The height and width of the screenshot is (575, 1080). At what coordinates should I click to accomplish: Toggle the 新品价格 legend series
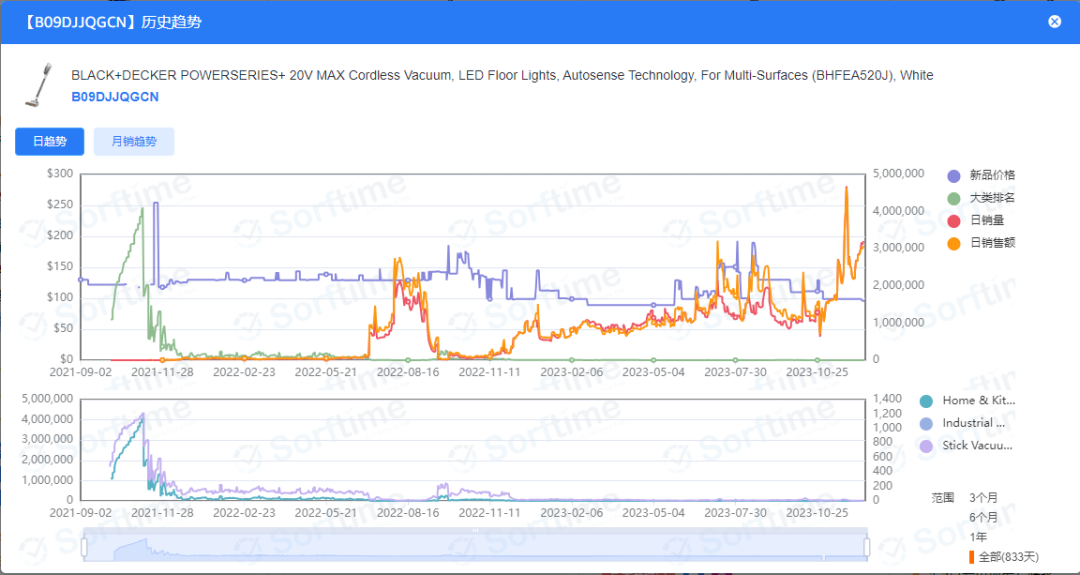click(981, 176)
